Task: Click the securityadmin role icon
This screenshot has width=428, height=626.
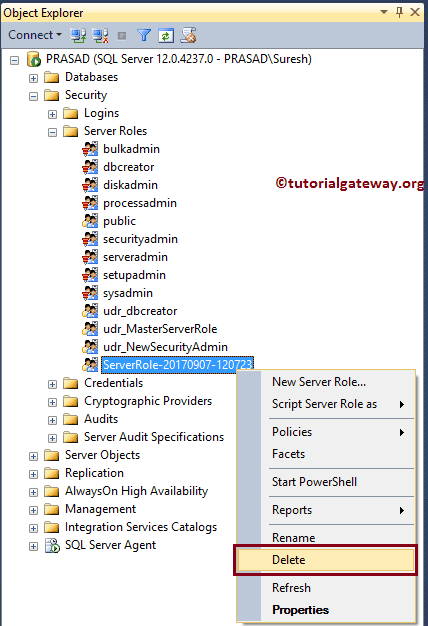Action: (90, 239)
